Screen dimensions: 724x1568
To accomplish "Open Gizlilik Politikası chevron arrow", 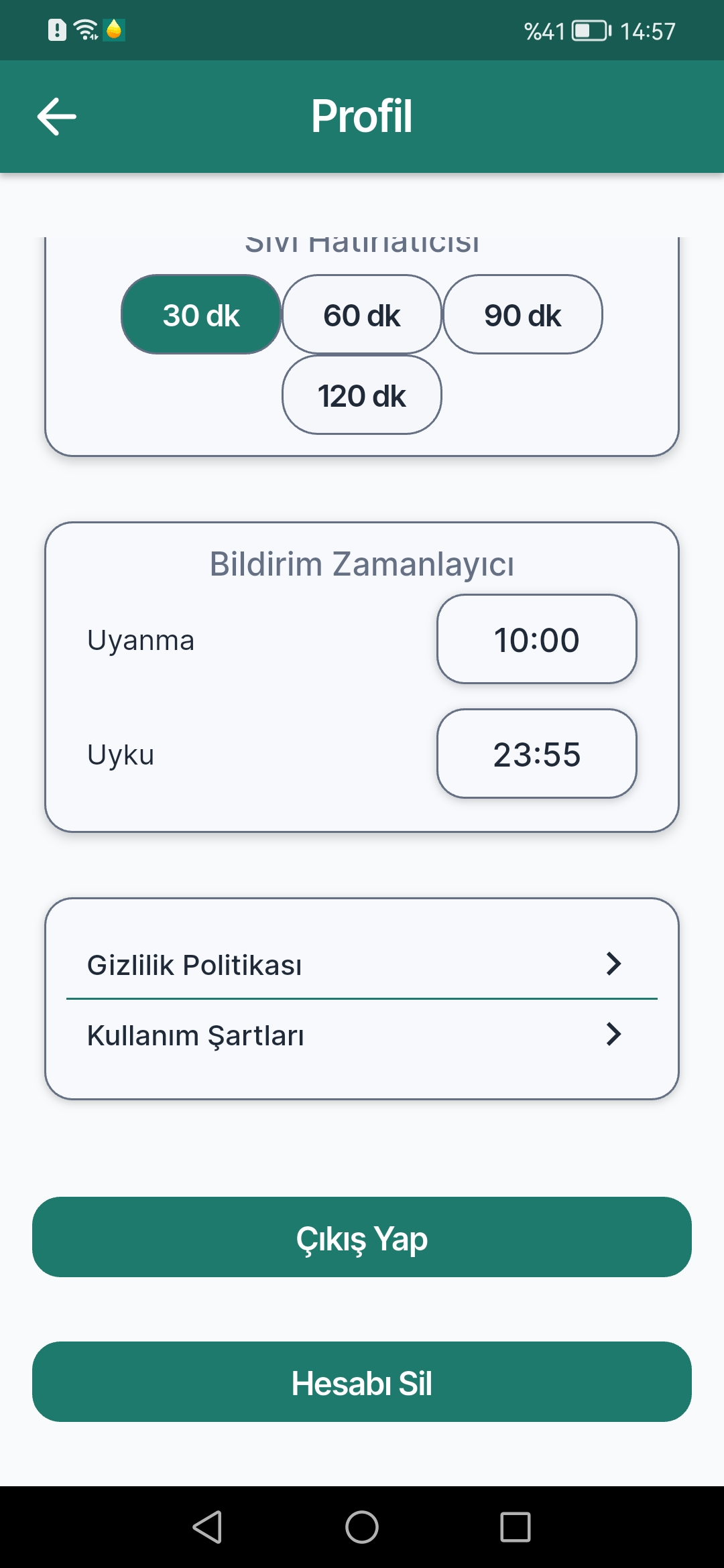I will click(613, 964).
